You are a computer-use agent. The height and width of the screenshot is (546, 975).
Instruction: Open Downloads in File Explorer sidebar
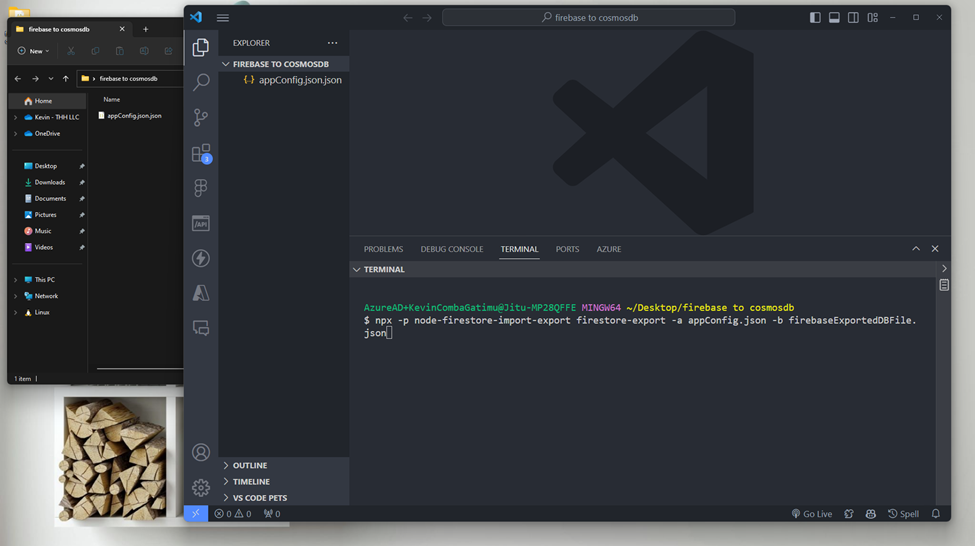49,182
